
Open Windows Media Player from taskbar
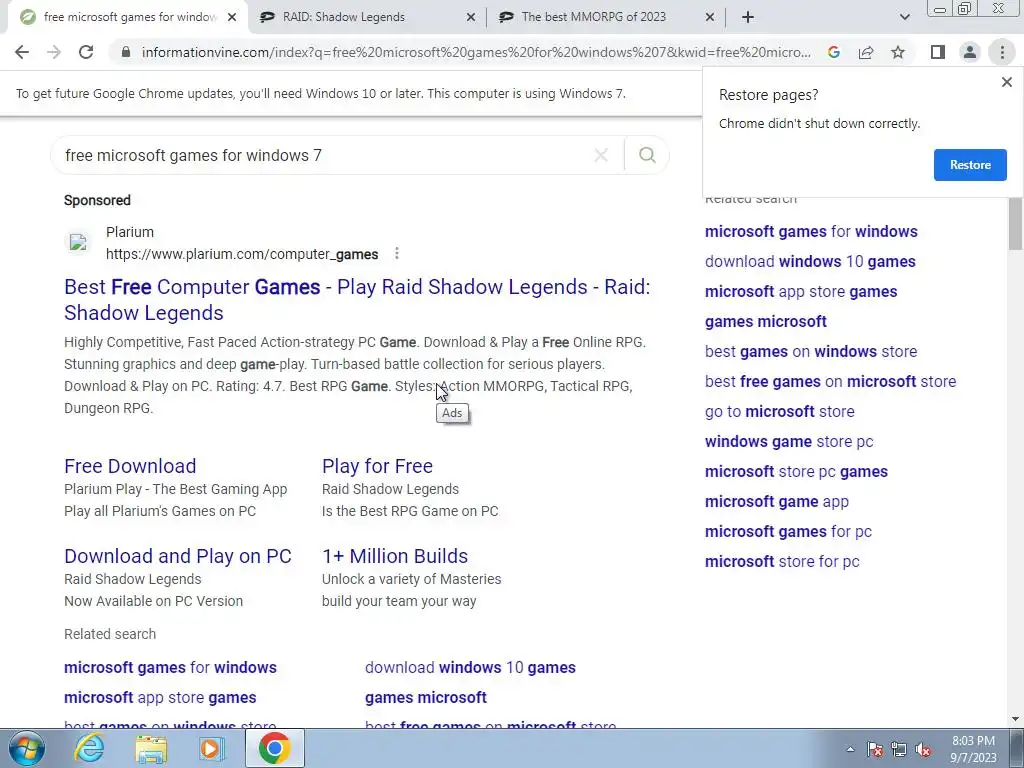click(x=212, y=748)
